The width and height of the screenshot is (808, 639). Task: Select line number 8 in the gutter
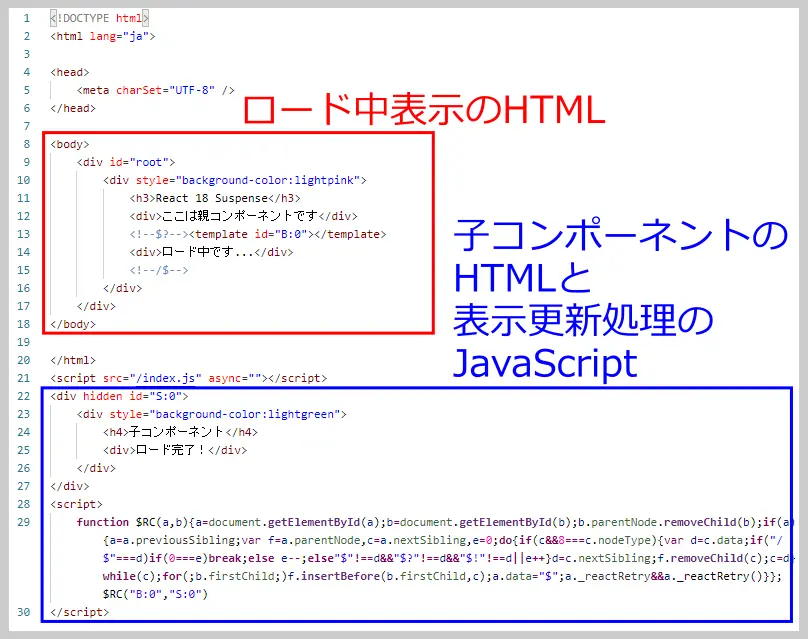[27, 145]
